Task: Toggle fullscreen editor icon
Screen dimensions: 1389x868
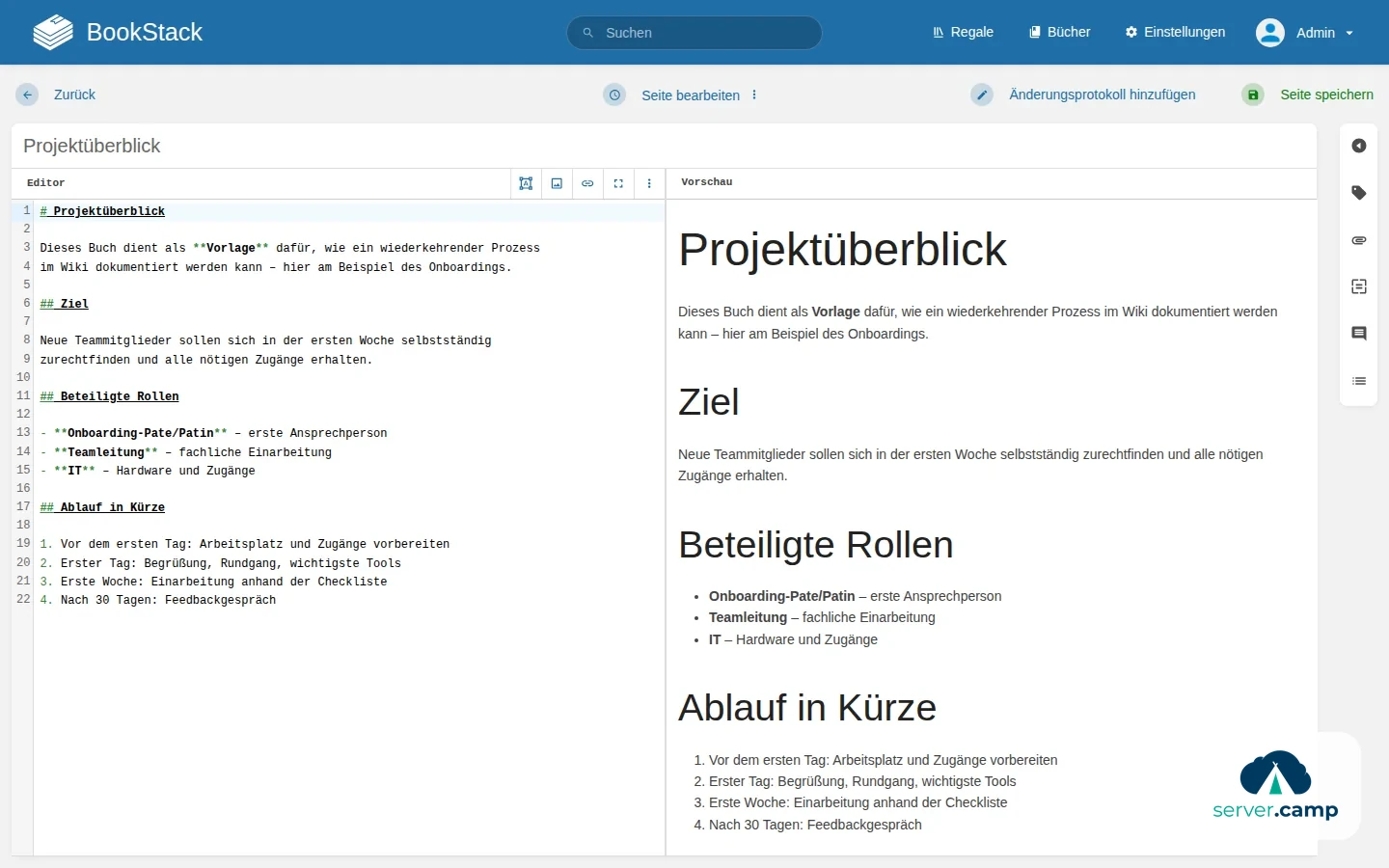Action: 618,183
